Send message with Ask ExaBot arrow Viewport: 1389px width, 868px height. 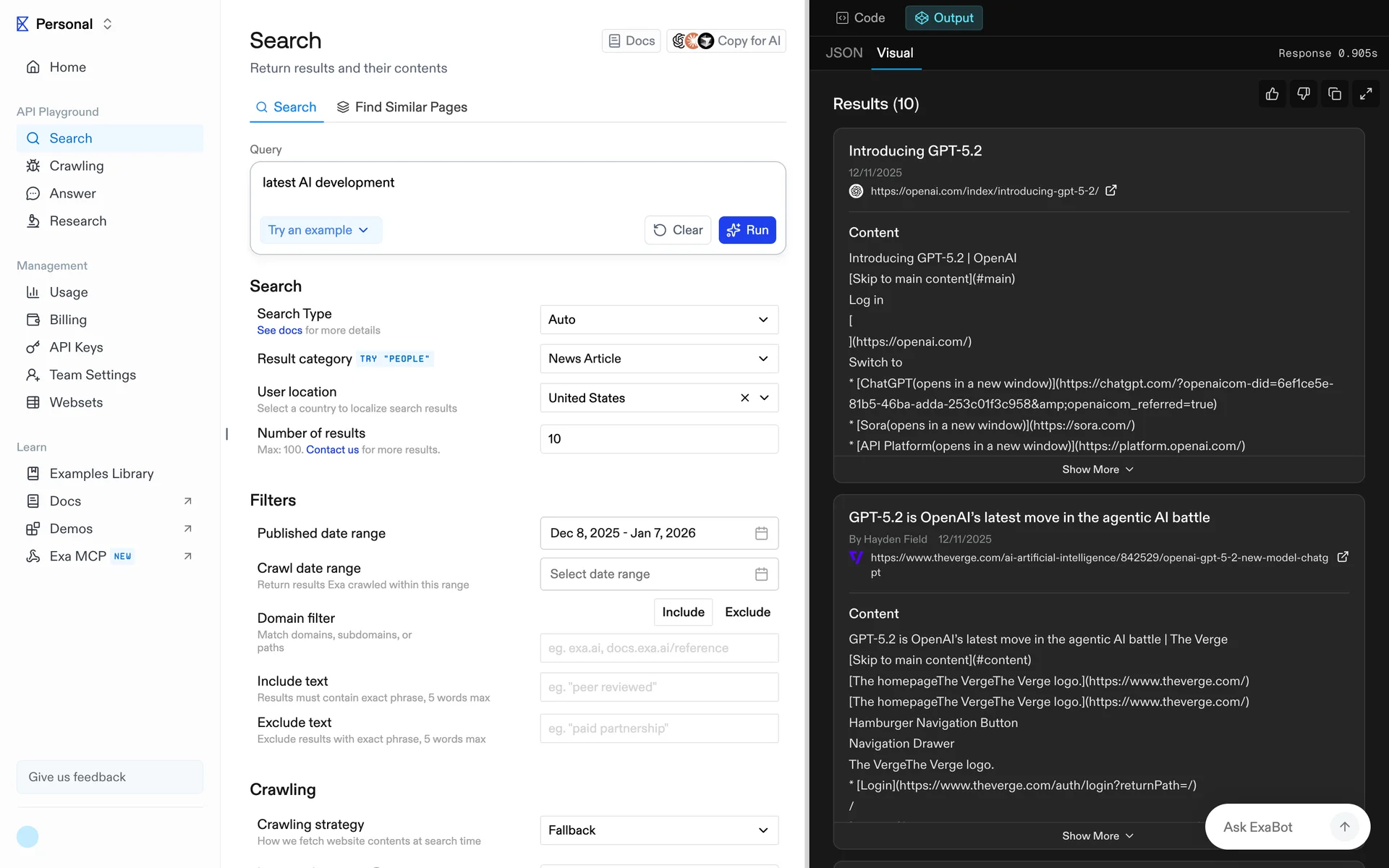[x=1344, y=827]
